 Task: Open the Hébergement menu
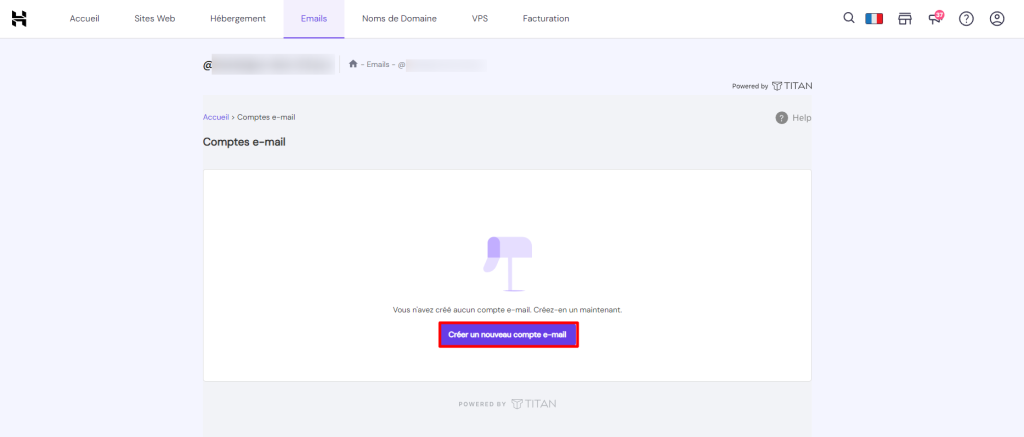coord(238,18)
